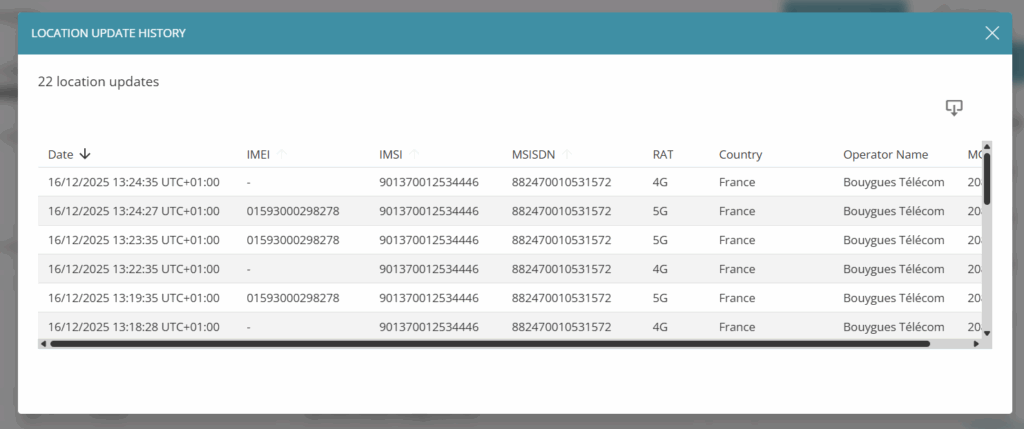Sort by MSISDN using its arrow icon
1024x429 pixels.
pyautogui.click(x=567, y=154)
